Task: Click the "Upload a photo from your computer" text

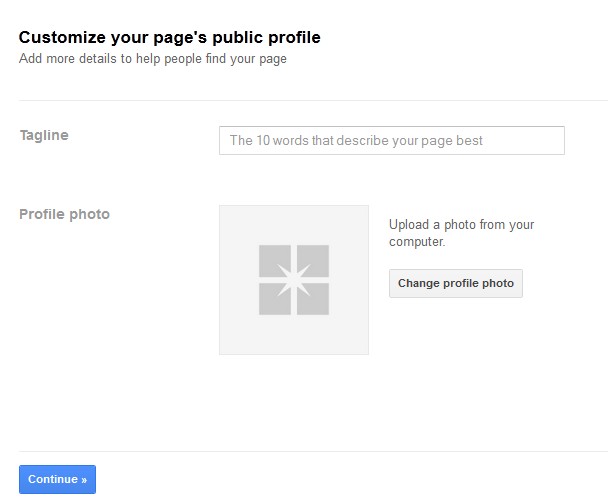Action: click(x=461, y=233)
